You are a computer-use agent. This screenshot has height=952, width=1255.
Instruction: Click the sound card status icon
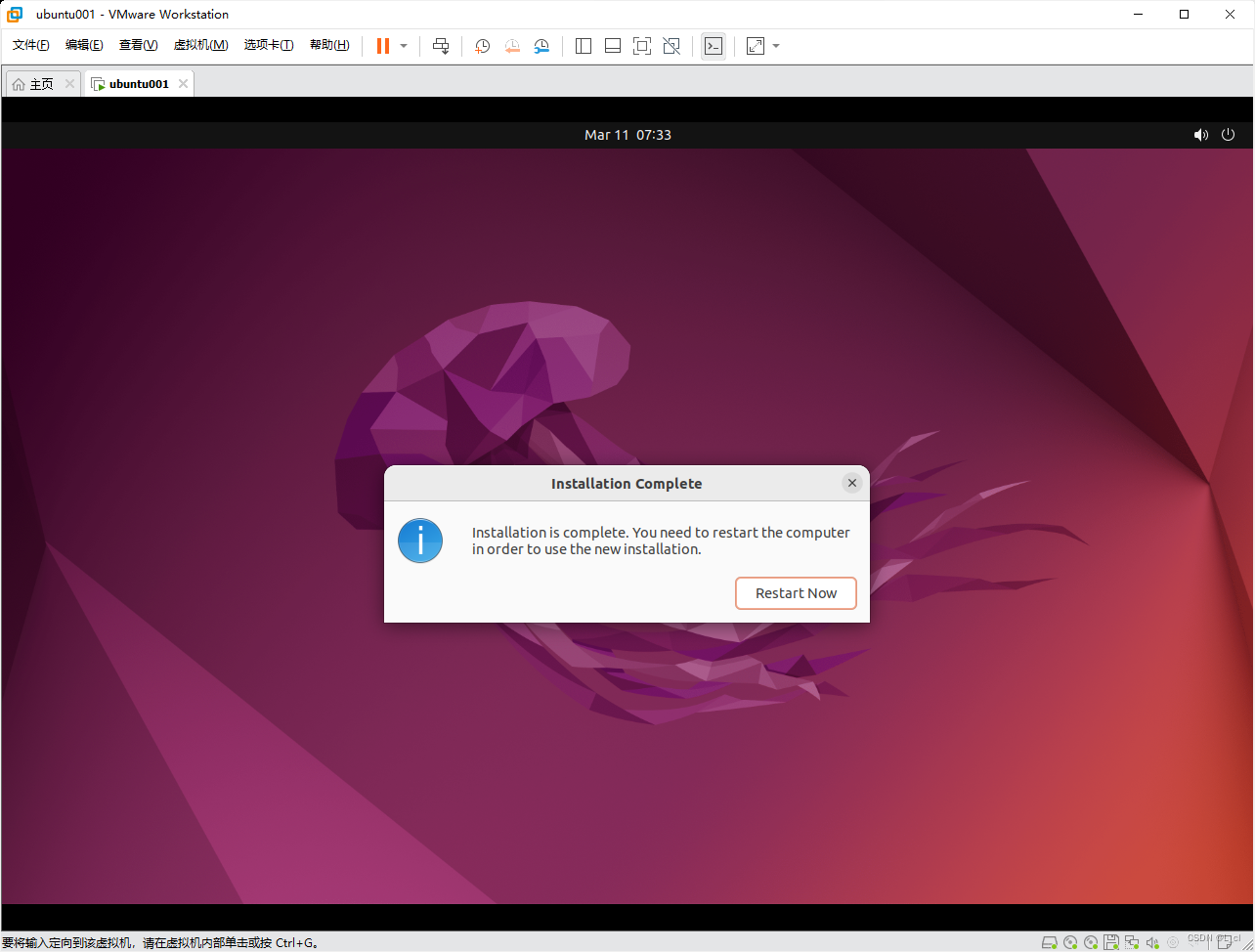1152,942
